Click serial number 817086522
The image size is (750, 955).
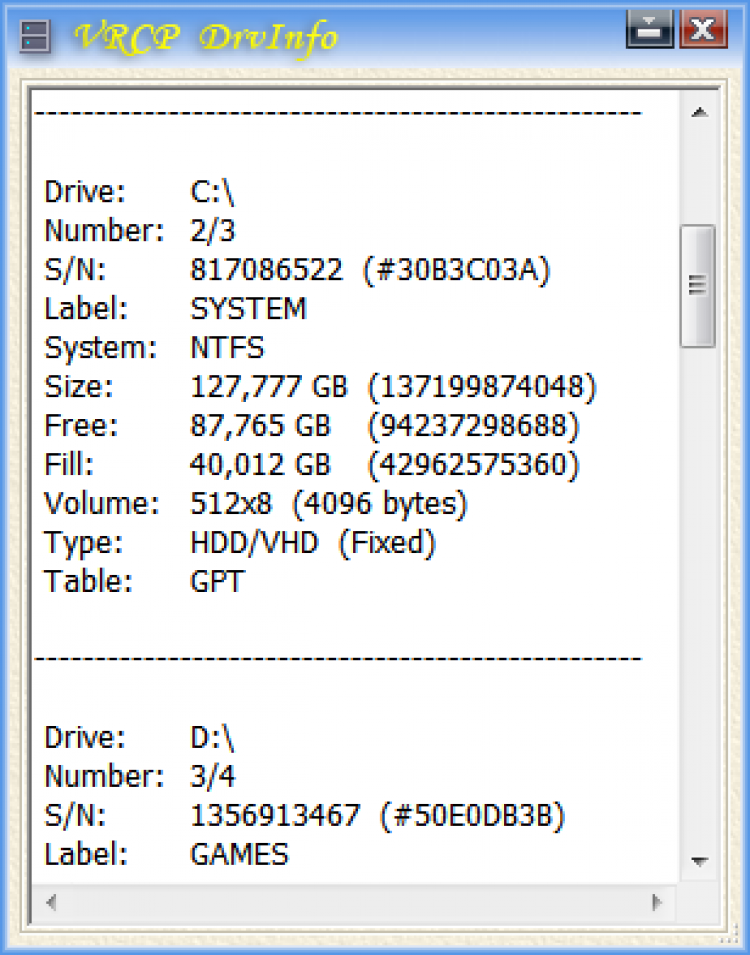[x=267, y=270]
